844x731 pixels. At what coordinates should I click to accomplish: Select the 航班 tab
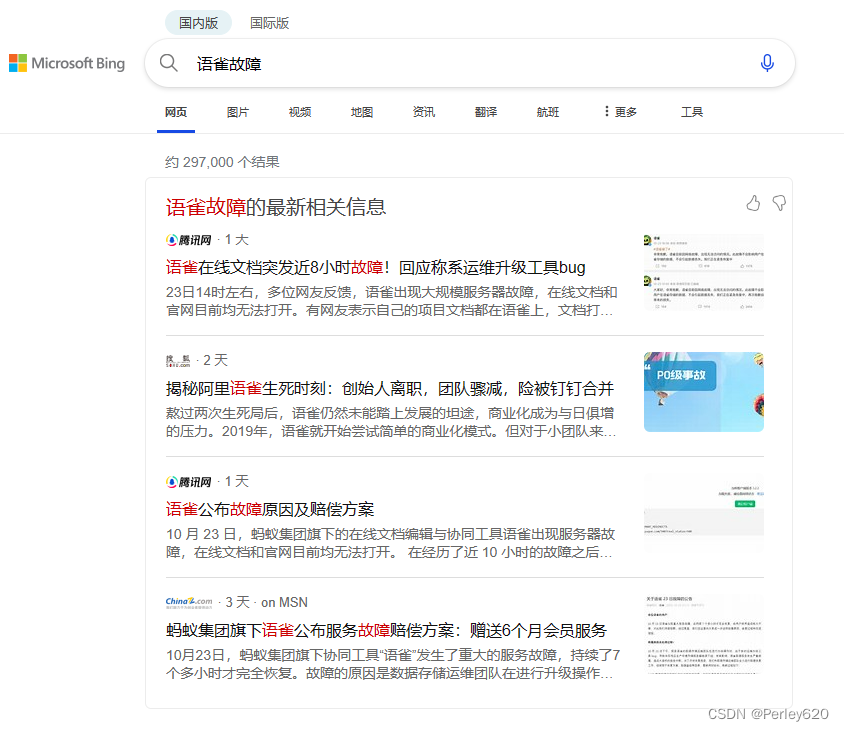point(547,112)
